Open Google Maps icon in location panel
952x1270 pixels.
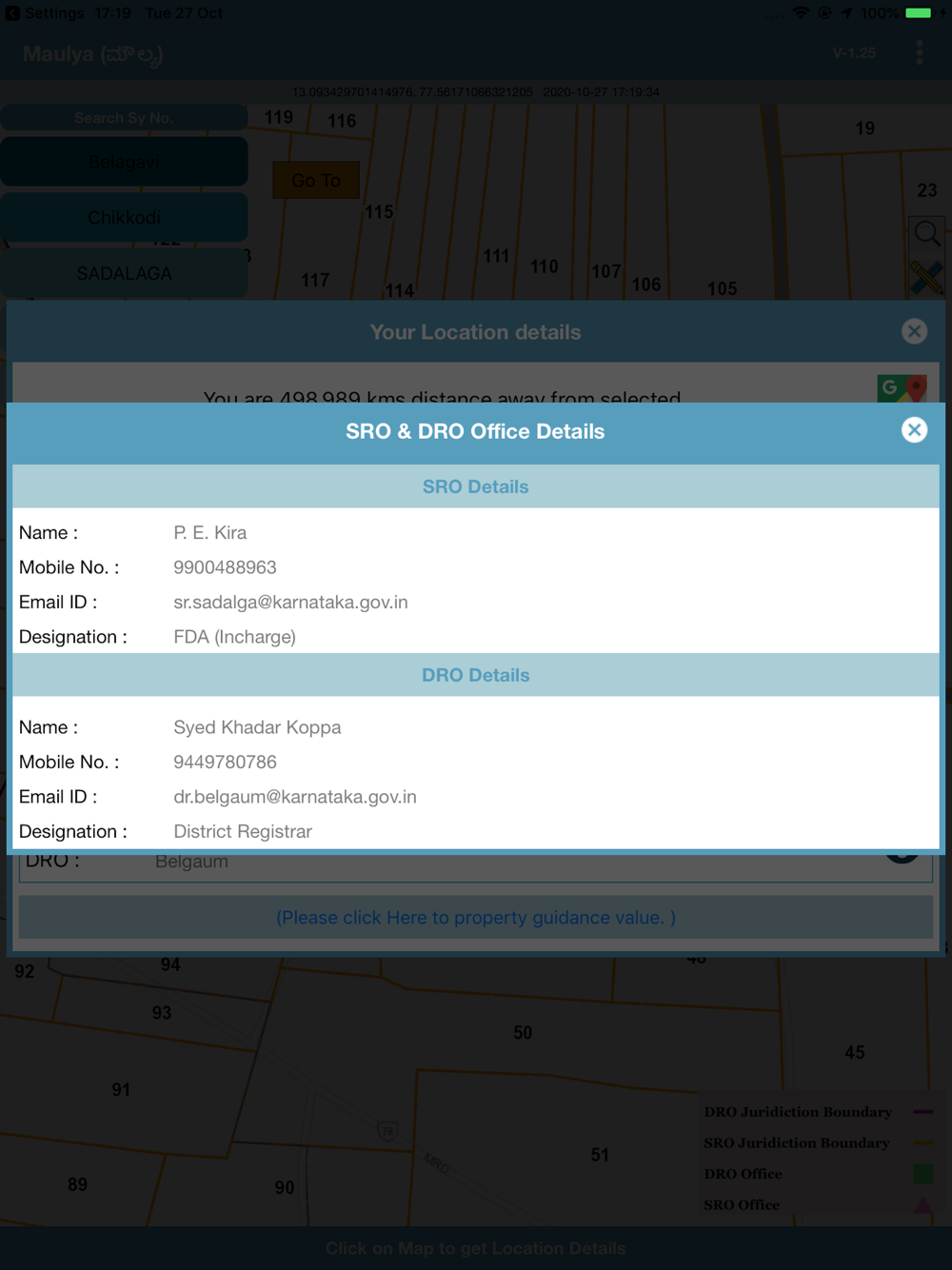click(902, 388)
